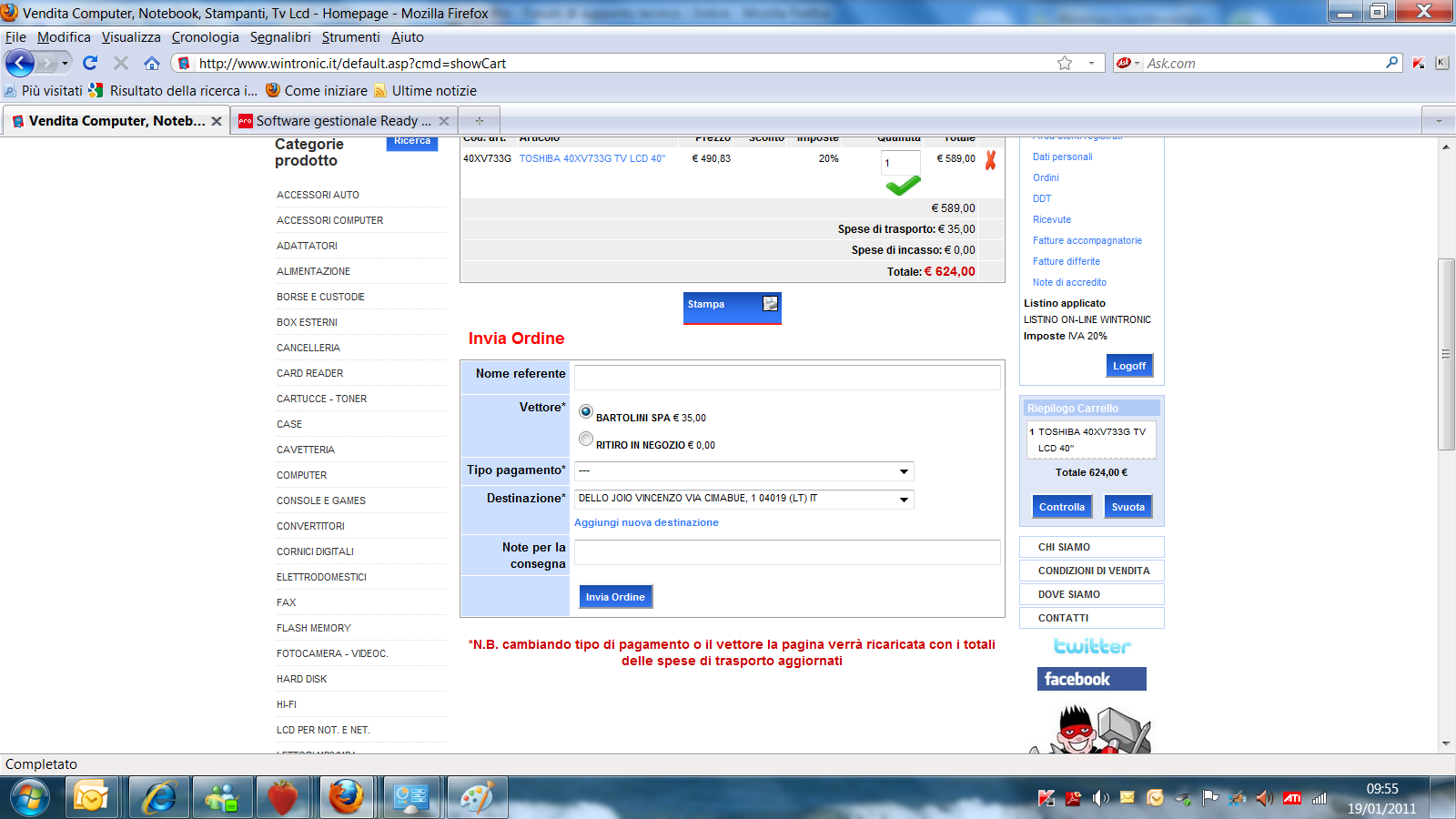Go back with the browser Back arrow

(20, 63)
